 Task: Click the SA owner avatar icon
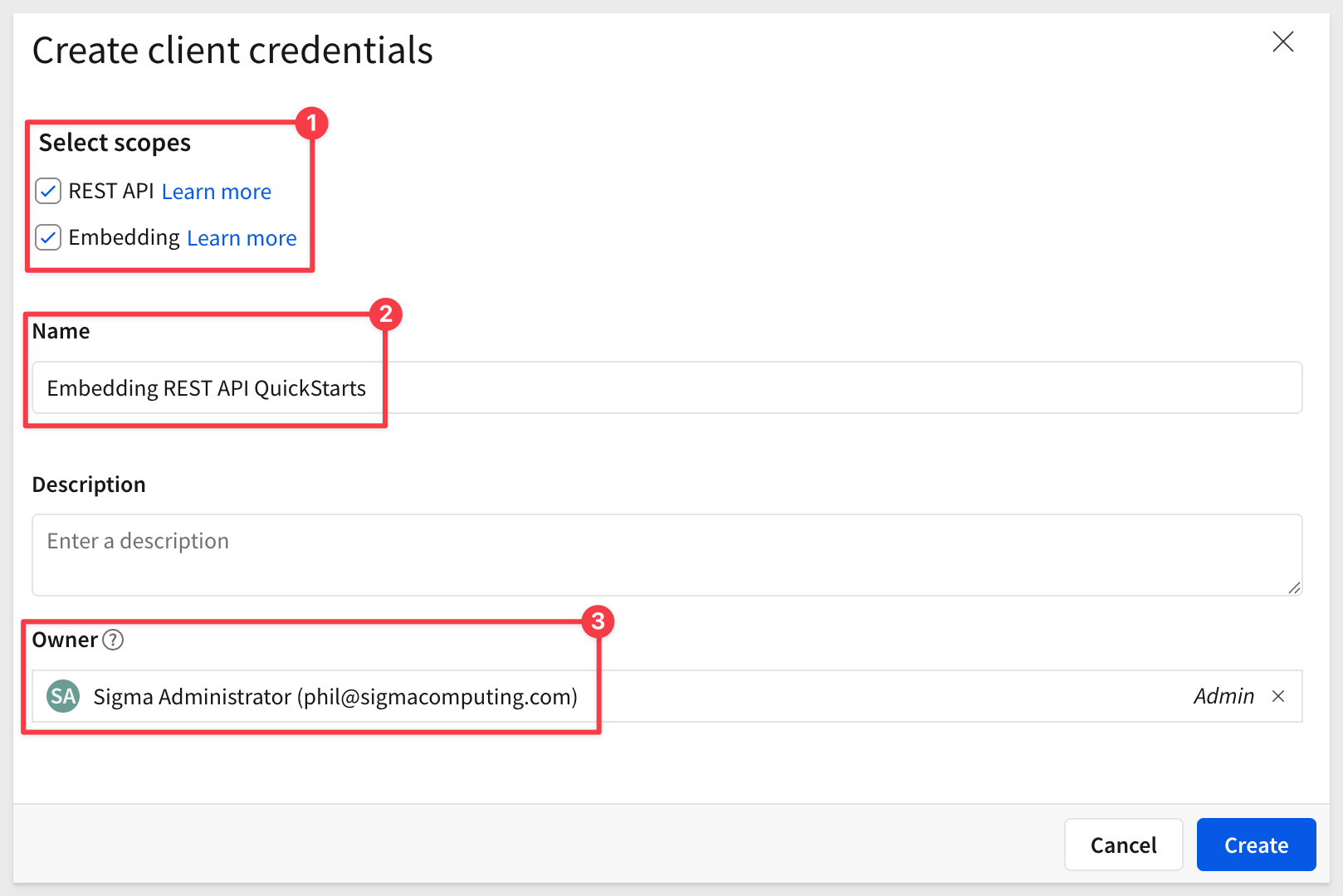pyautogui.click(x=63, y=696)
